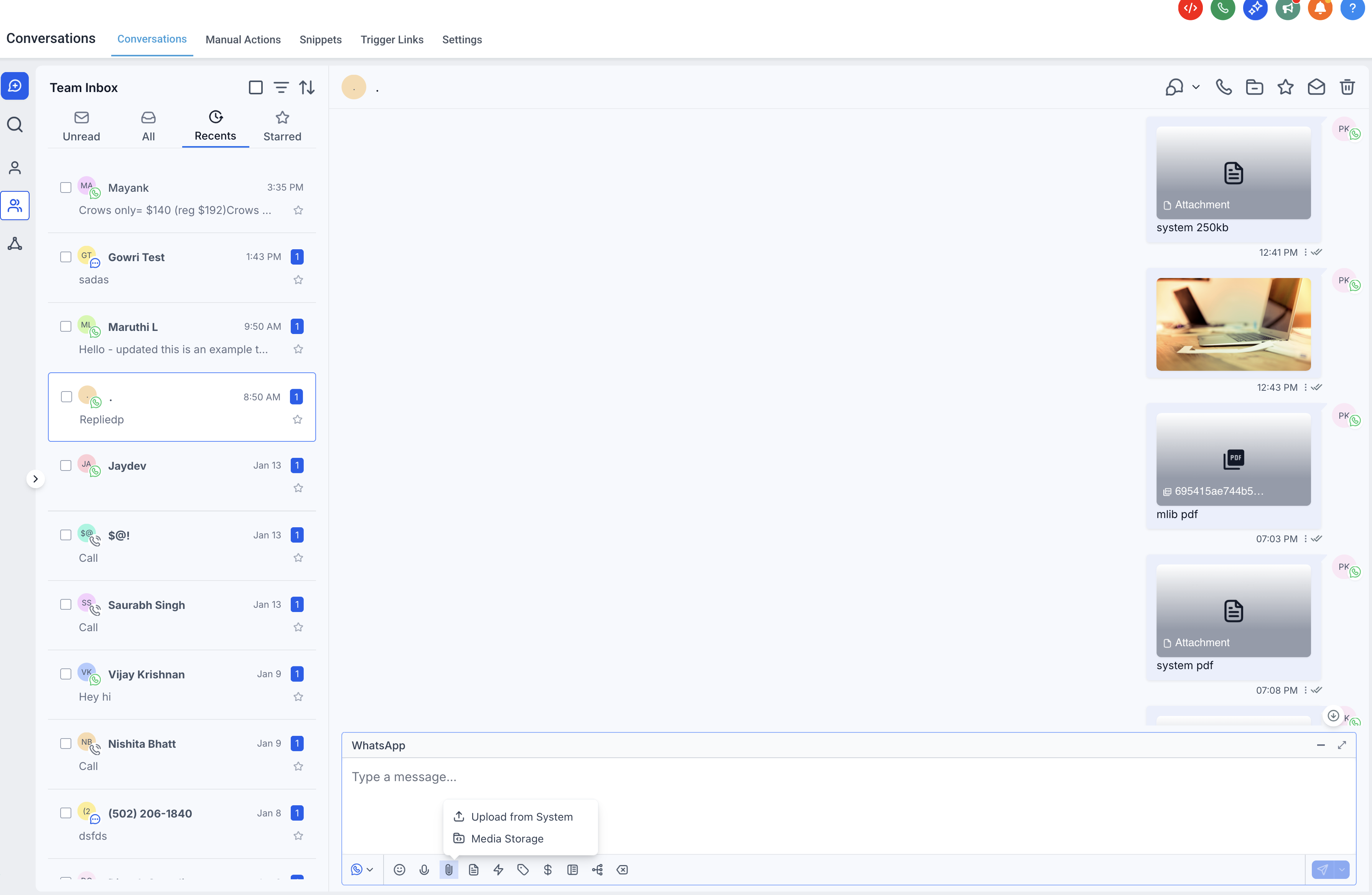Expand the conversation type chevron in chat header
Viewport: 1372px width, 895px height.
(1196, 87)
